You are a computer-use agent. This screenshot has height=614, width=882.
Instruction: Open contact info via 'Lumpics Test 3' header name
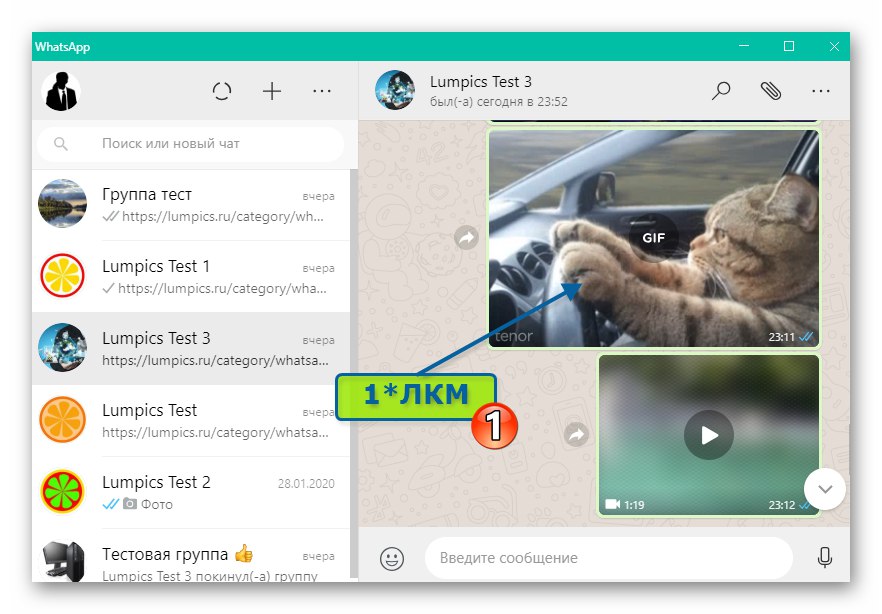(x=480, y=82)
